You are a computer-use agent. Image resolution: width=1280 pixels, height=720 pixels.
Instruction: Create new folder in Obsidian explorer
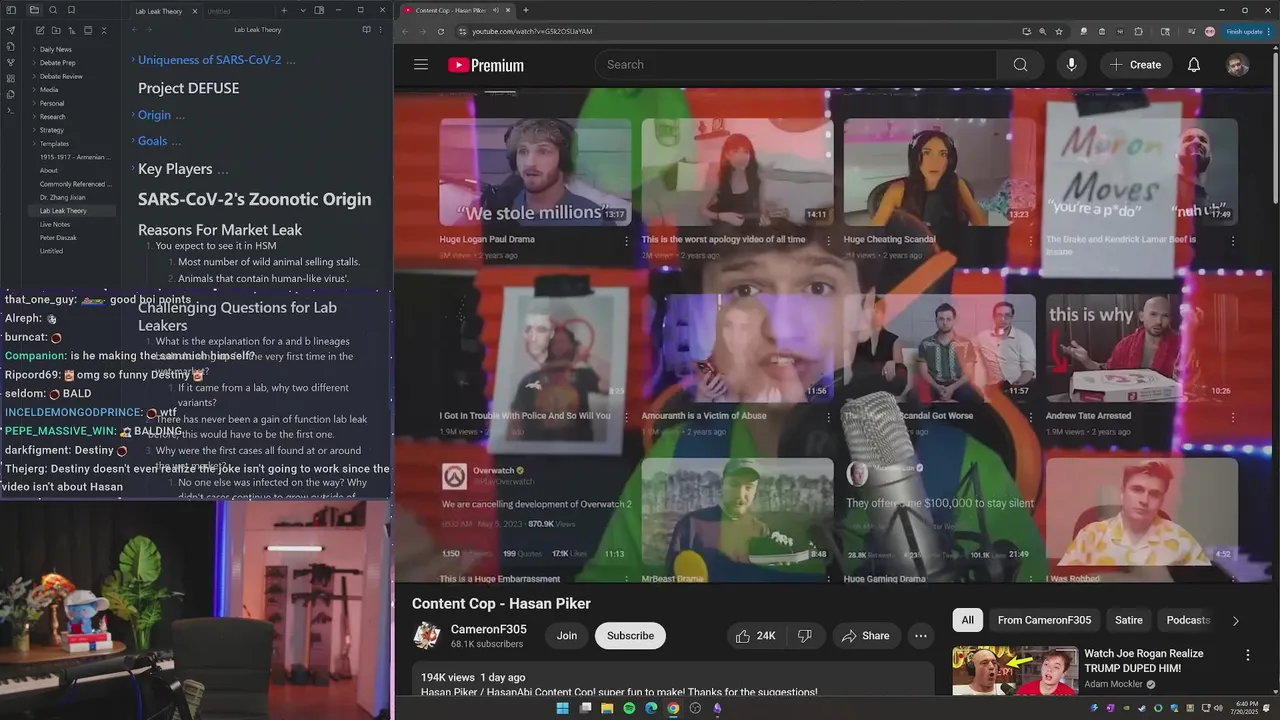(x=56, y=31)
